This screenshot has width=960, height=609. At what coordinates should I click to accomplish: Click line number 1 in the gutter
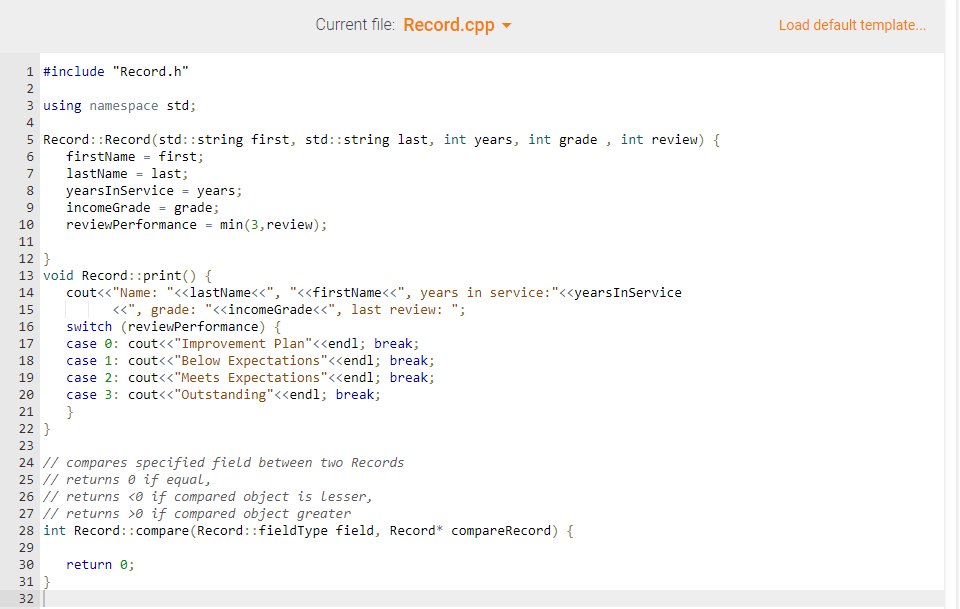(x=29, y=71)
